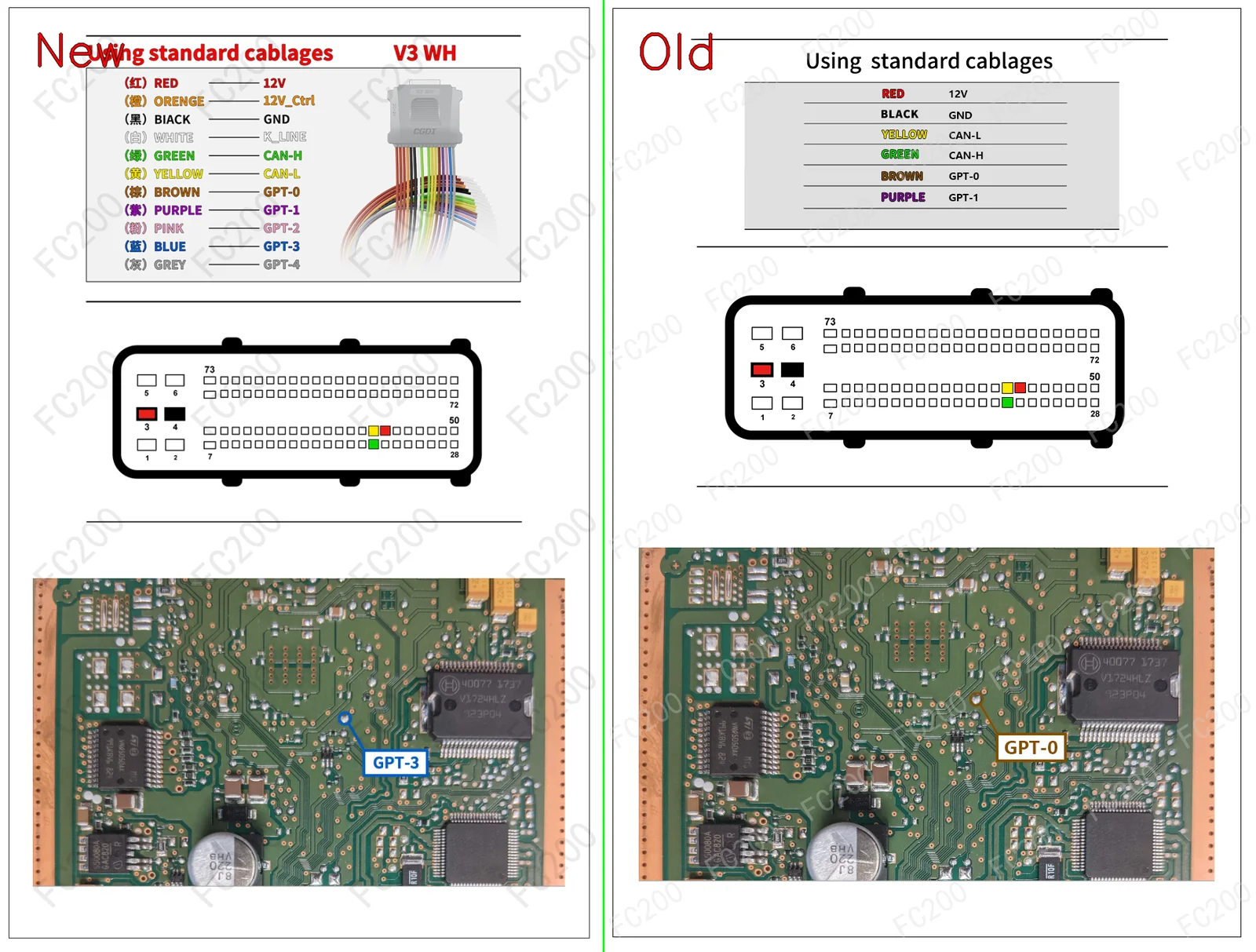Click the empty pin 5 box in the old connector
The image size is (1256, 952).
click(x=761, y=334)
